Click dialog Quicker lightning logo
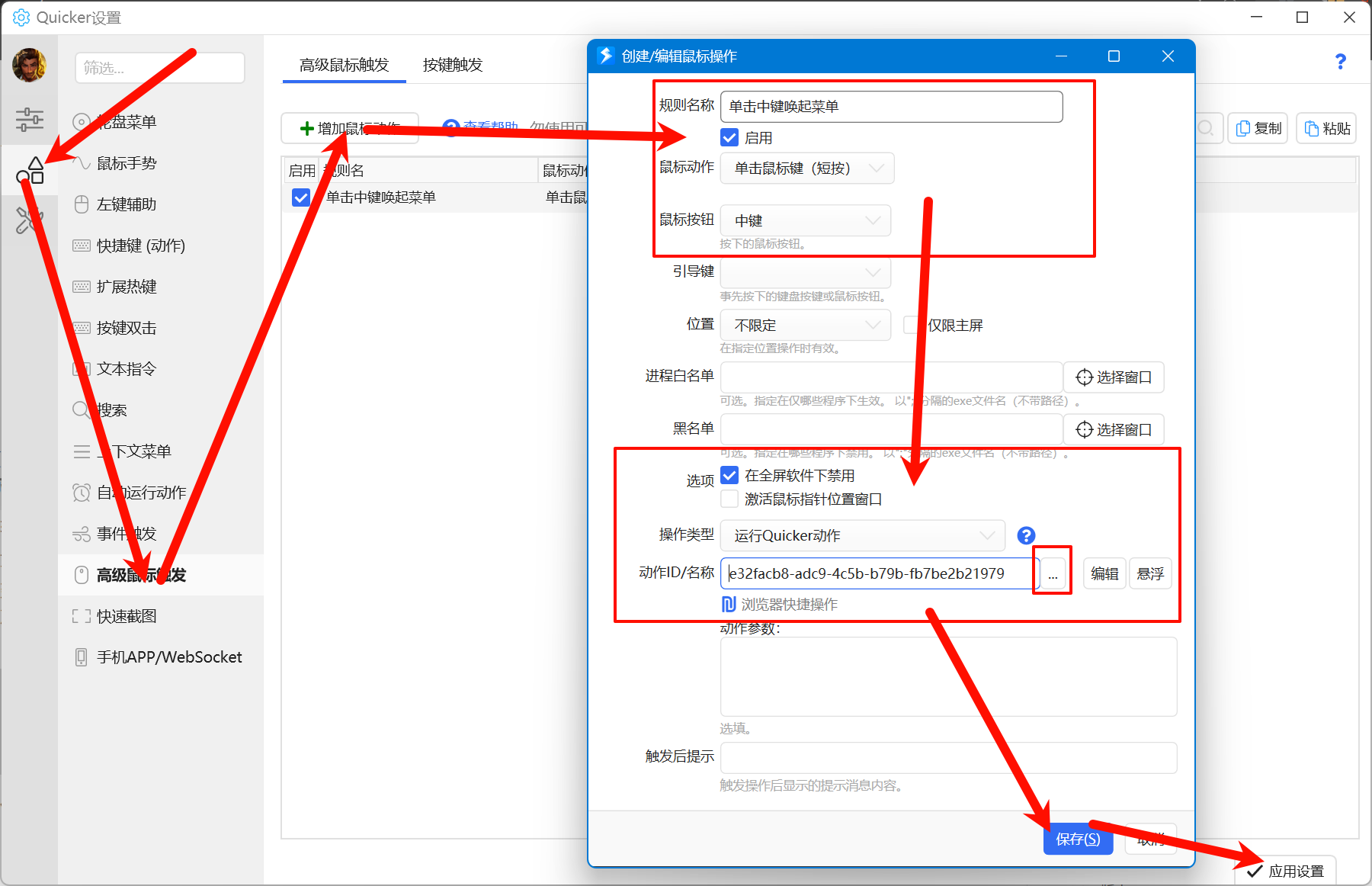The width and height of the screenshot is (1372, 886). point(606,56)
